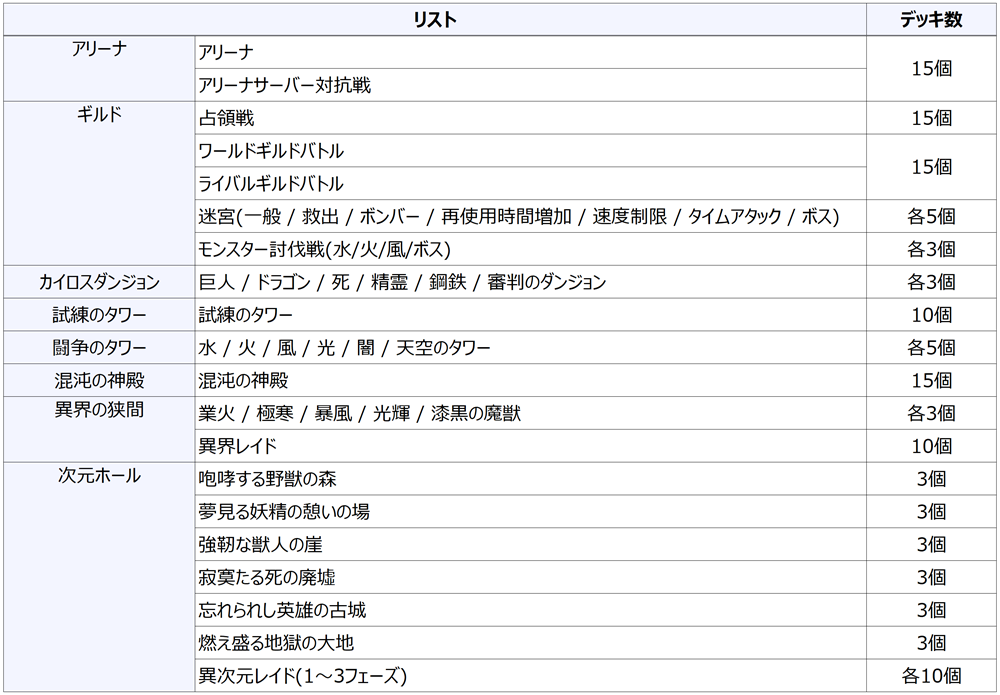Click the ライバルギルドバトル entry
This screenshot has height=695, width=1000.
(x=272, y=184)
